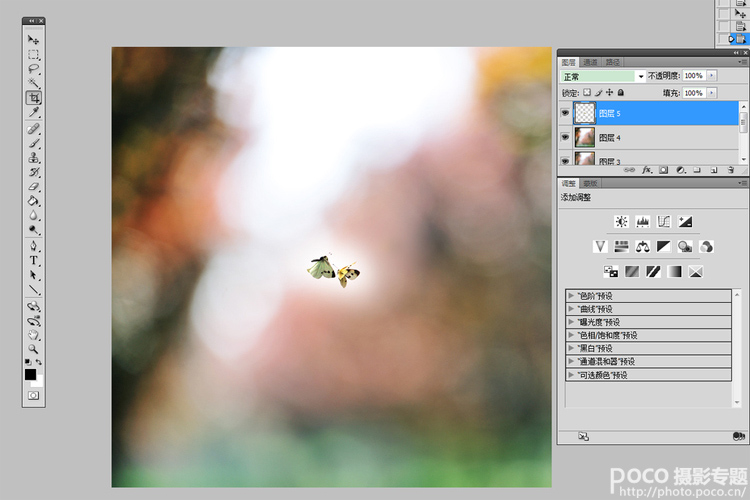750x500 pixels.
Task: Hide layer 图层 3 with its eye icon
Action: 565,161
